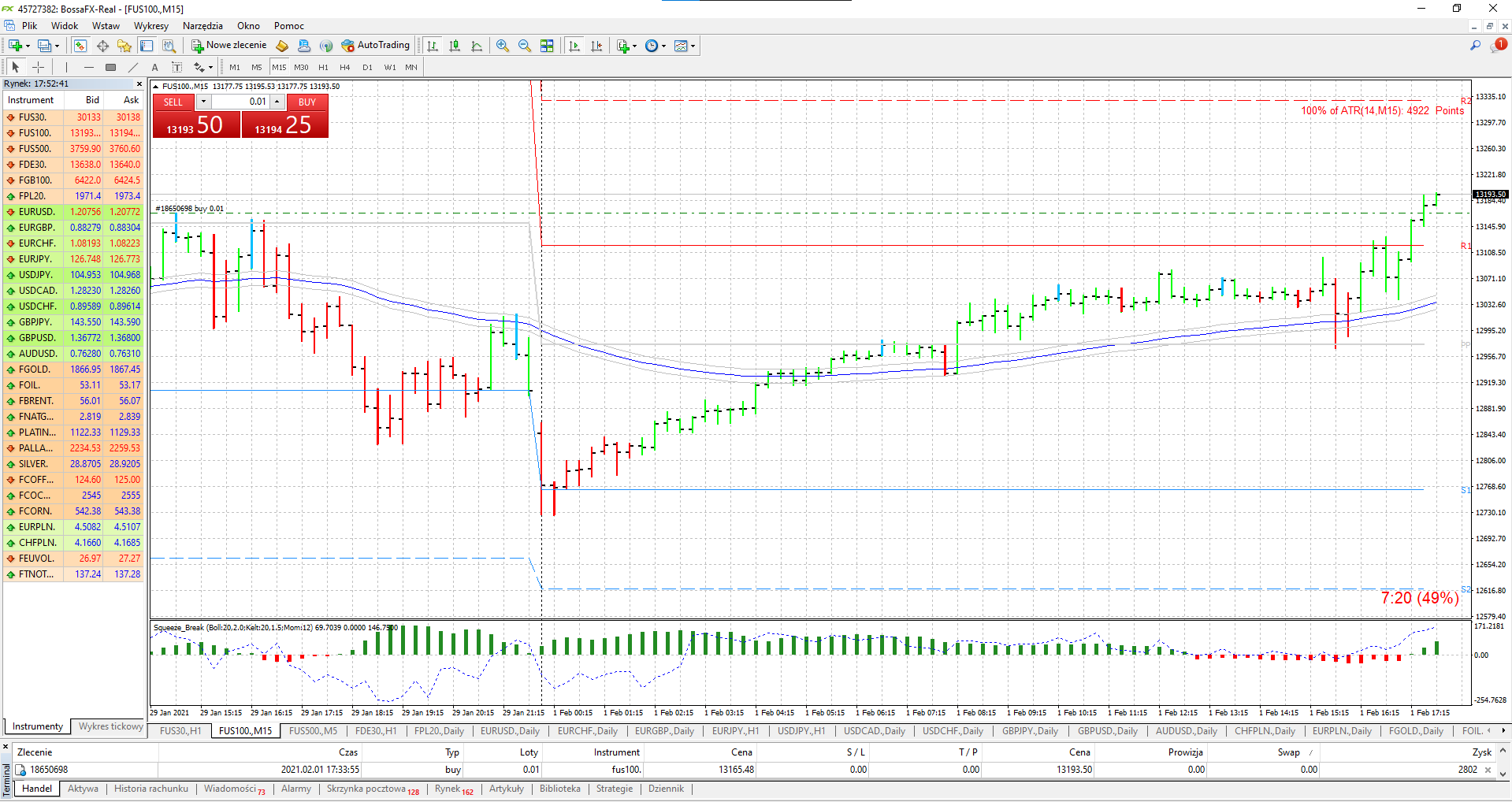1512x802 pixels.
Task: Open the new chart icon
Action: pos(17,46)
